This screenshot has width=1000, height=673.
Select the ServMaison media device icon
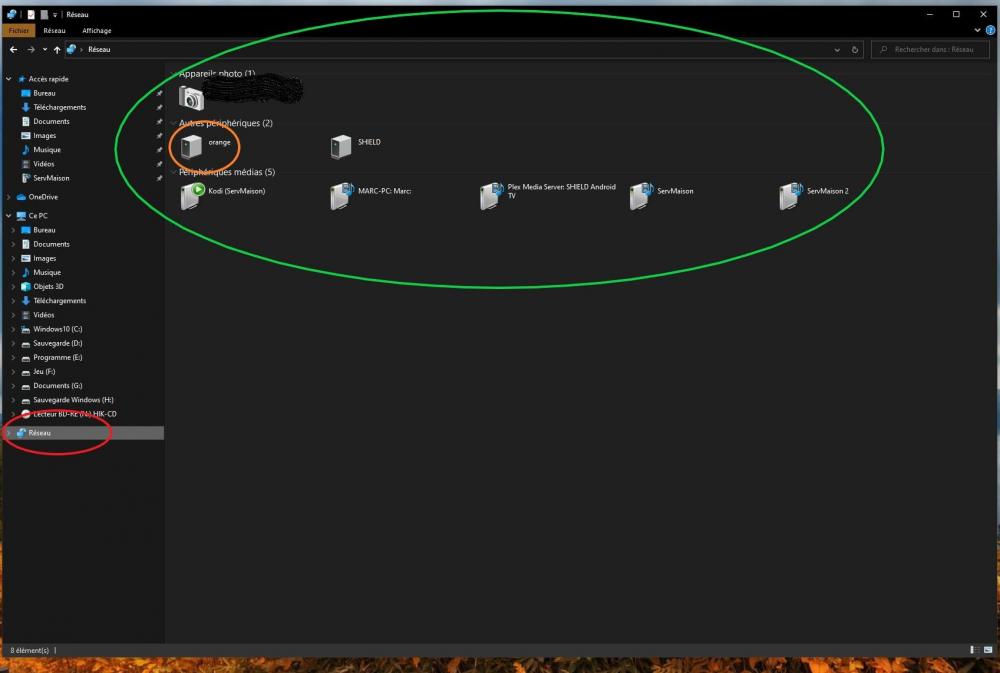coord(640,196)
